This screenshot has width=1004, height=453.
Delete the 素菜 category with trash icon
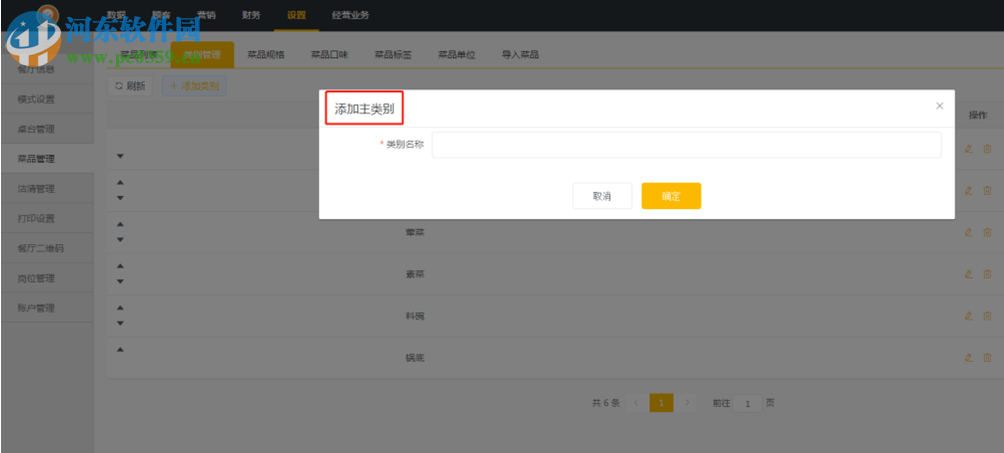pyautogui.click(x=987, y=274)
